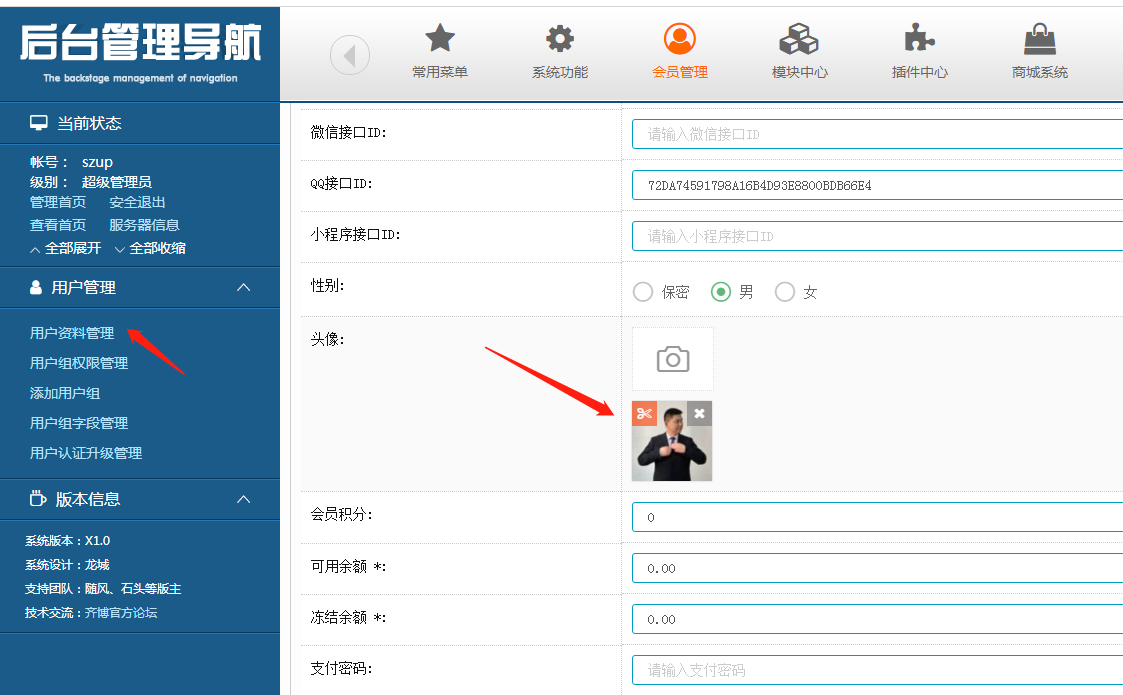Screen dimensions: 1123x695
Task: Click the star icon for 常用菜单
Action: coord(440,40)
